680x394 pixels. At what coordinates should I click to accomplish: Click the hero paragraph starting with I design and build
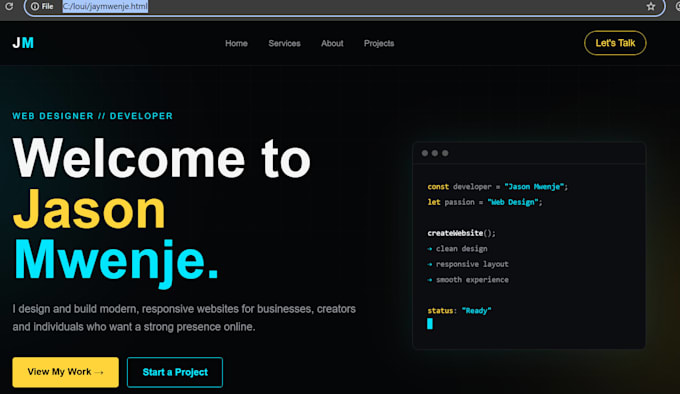click(x=184, y=318)
